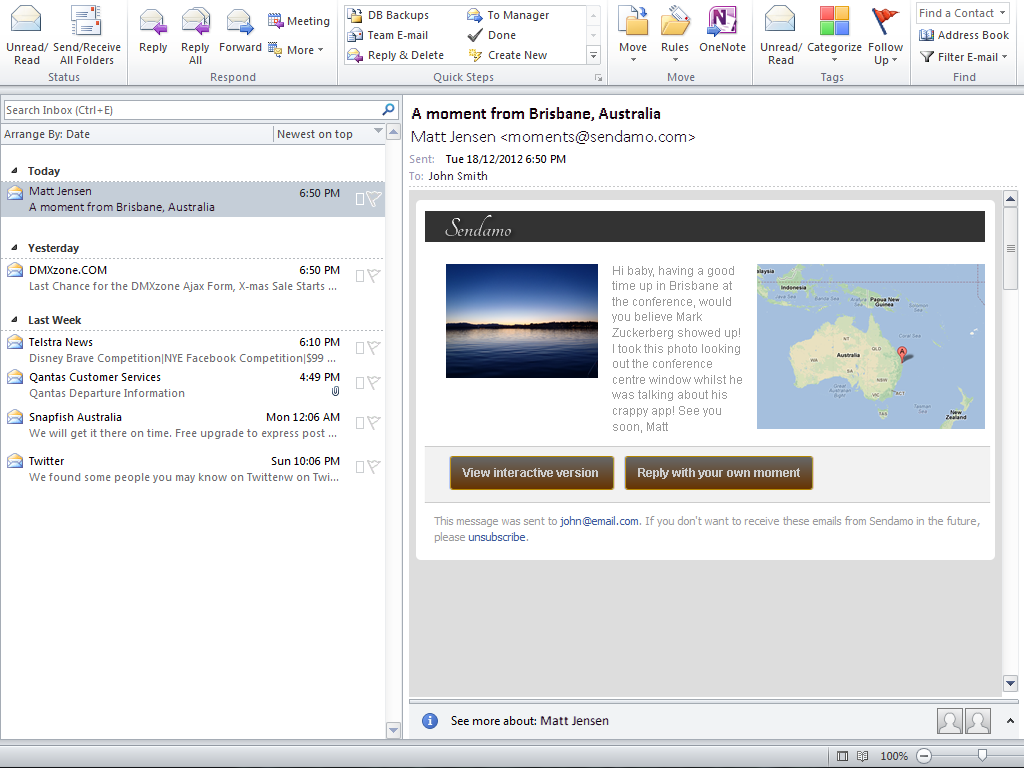Image resolution: width=1024 pixels, height=768 pixels.
Task: Click Send/Receive All Folders icon
Action: point(87,22)
